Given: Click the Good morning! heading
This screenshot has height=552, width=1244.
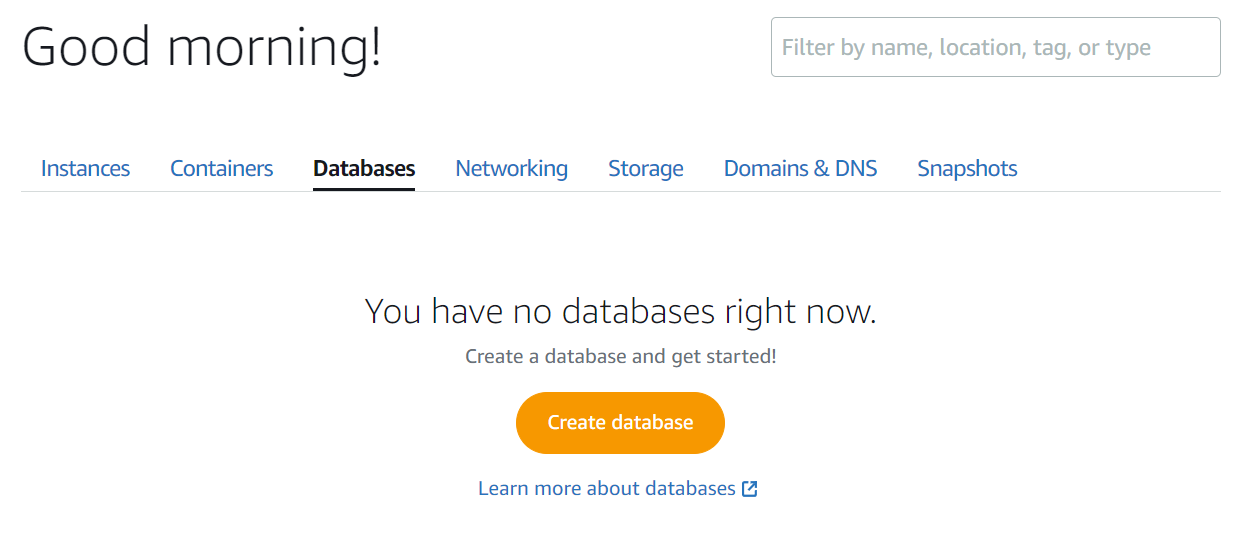Looking at the screenshot, I should coord(202,47).
